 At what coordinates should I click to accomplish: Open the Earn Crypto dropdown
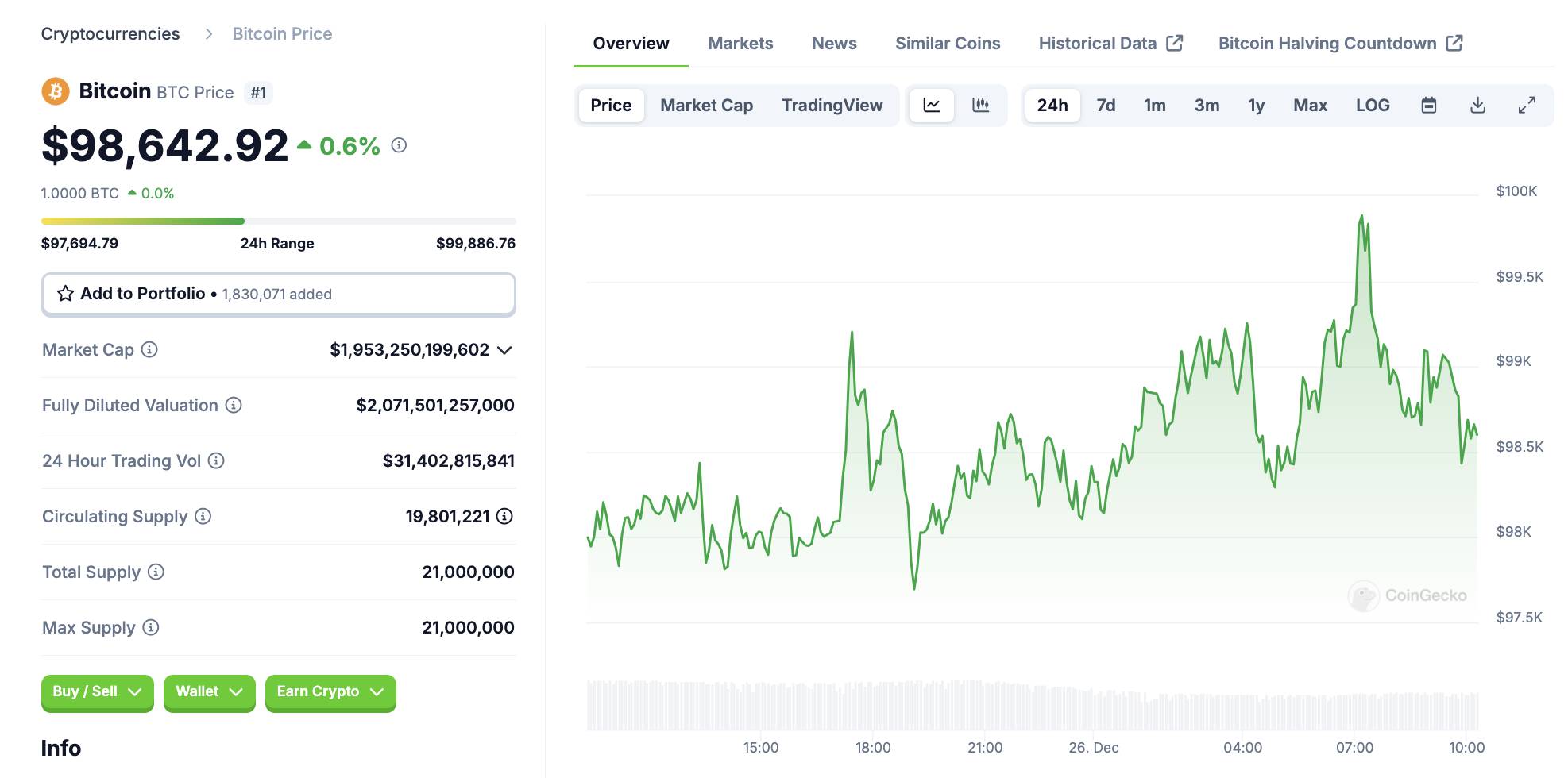[x=330, y=691]
